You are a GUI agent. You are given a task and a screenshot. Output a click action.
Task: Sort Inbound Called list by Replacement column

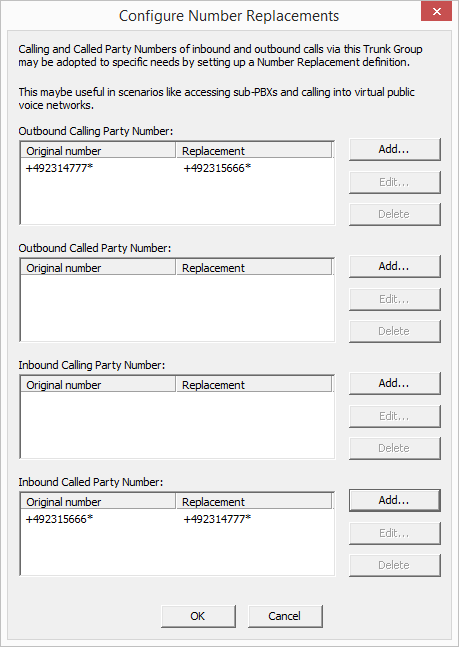(x=254, y=502)
